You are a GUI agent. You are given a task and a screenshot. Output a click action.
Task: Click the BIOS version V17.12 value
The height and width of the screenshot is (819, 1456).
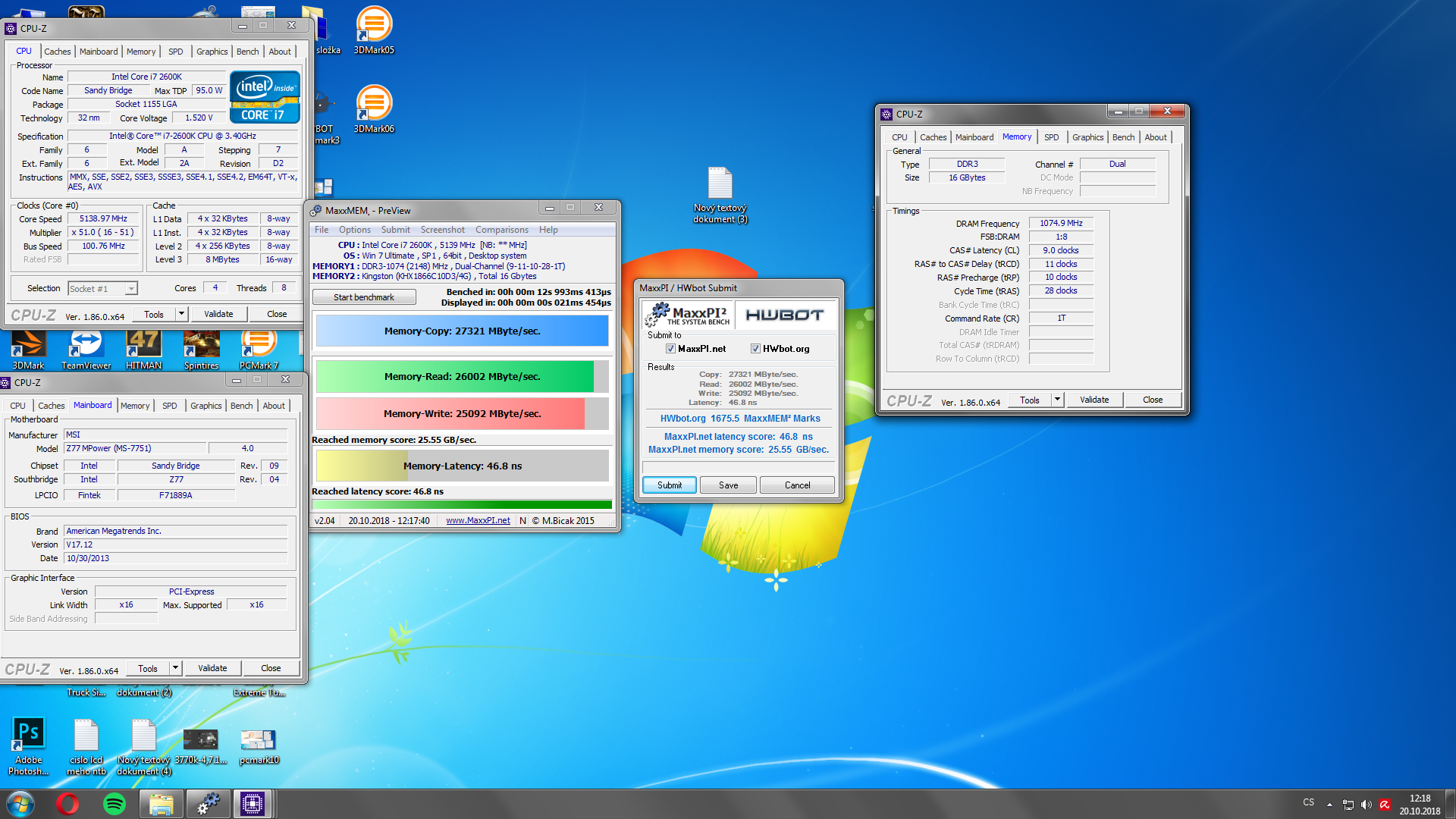coord(175,544)
